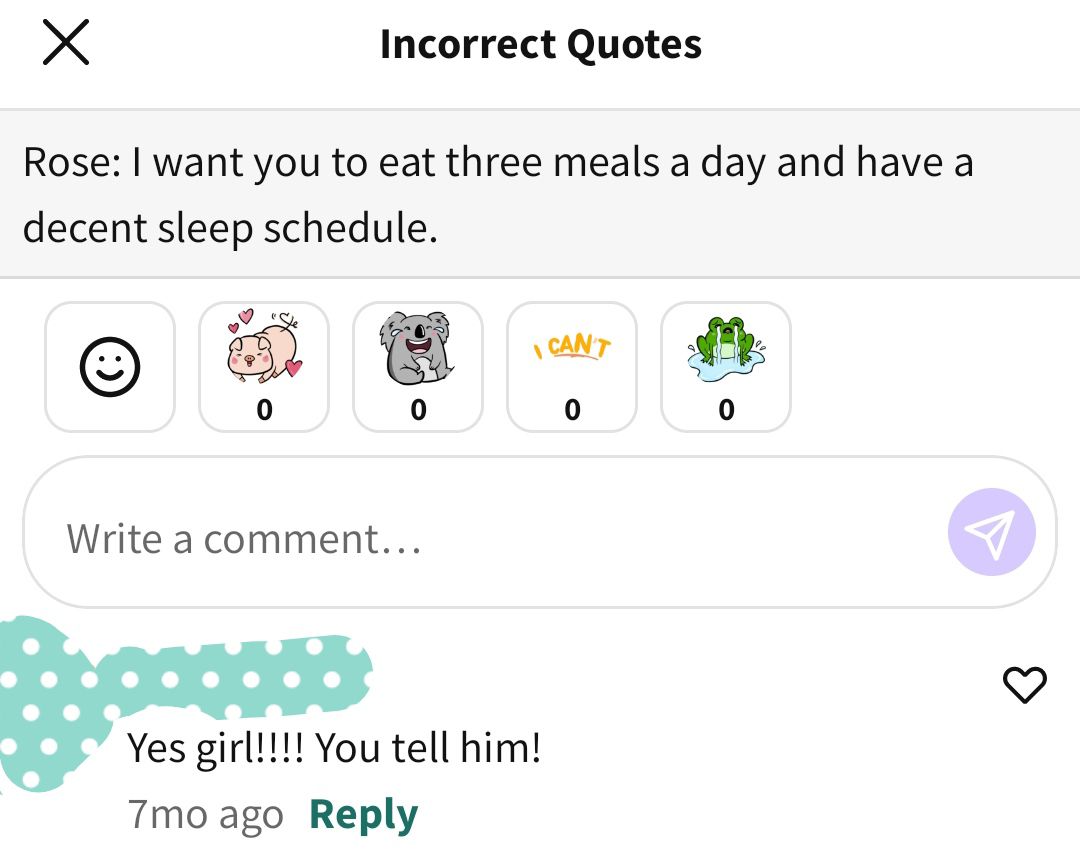React with the laughing koala sticker
The image size is (1080, 867).
tap(418, 367)
